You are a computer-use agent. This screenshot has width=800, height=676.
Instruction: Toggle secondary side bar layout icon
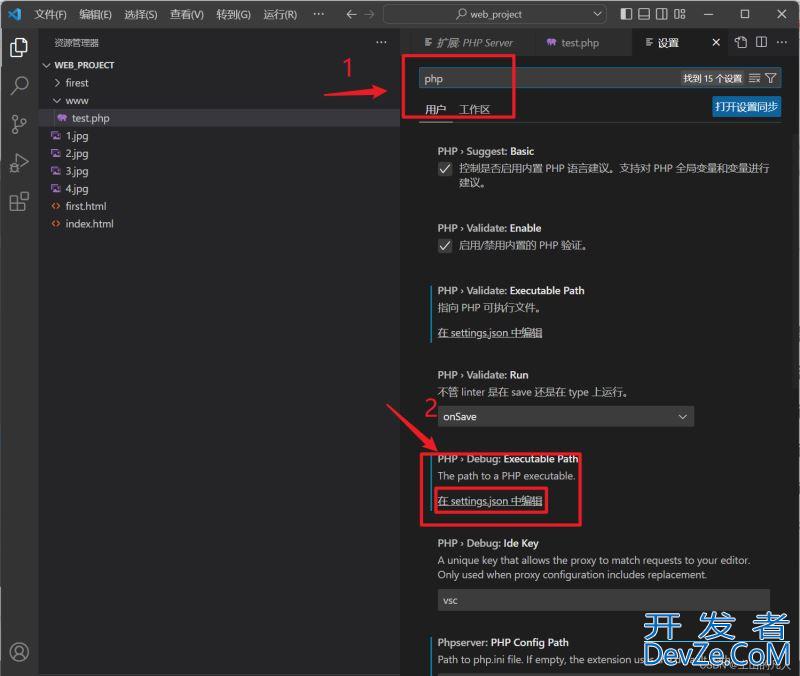662,14
